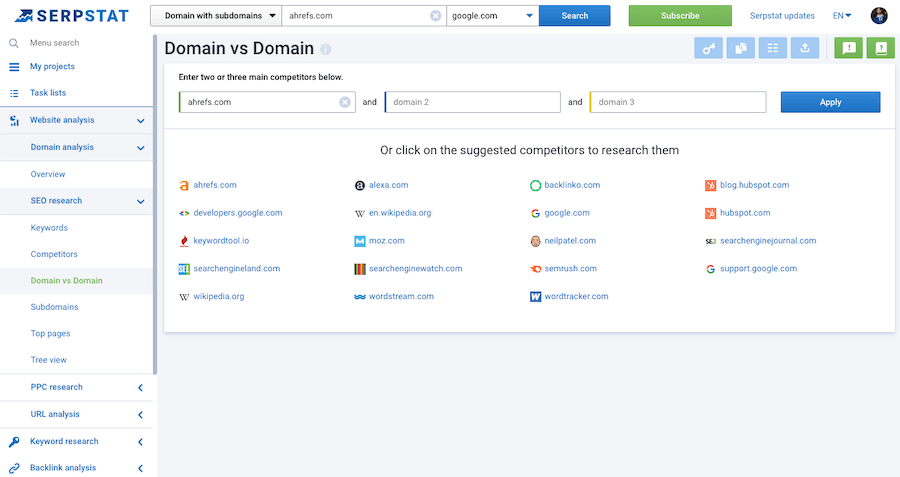Viewport: 900px width, 477px height.
Task: Expand the PPC research section chevron
Action: click(140, 387)
